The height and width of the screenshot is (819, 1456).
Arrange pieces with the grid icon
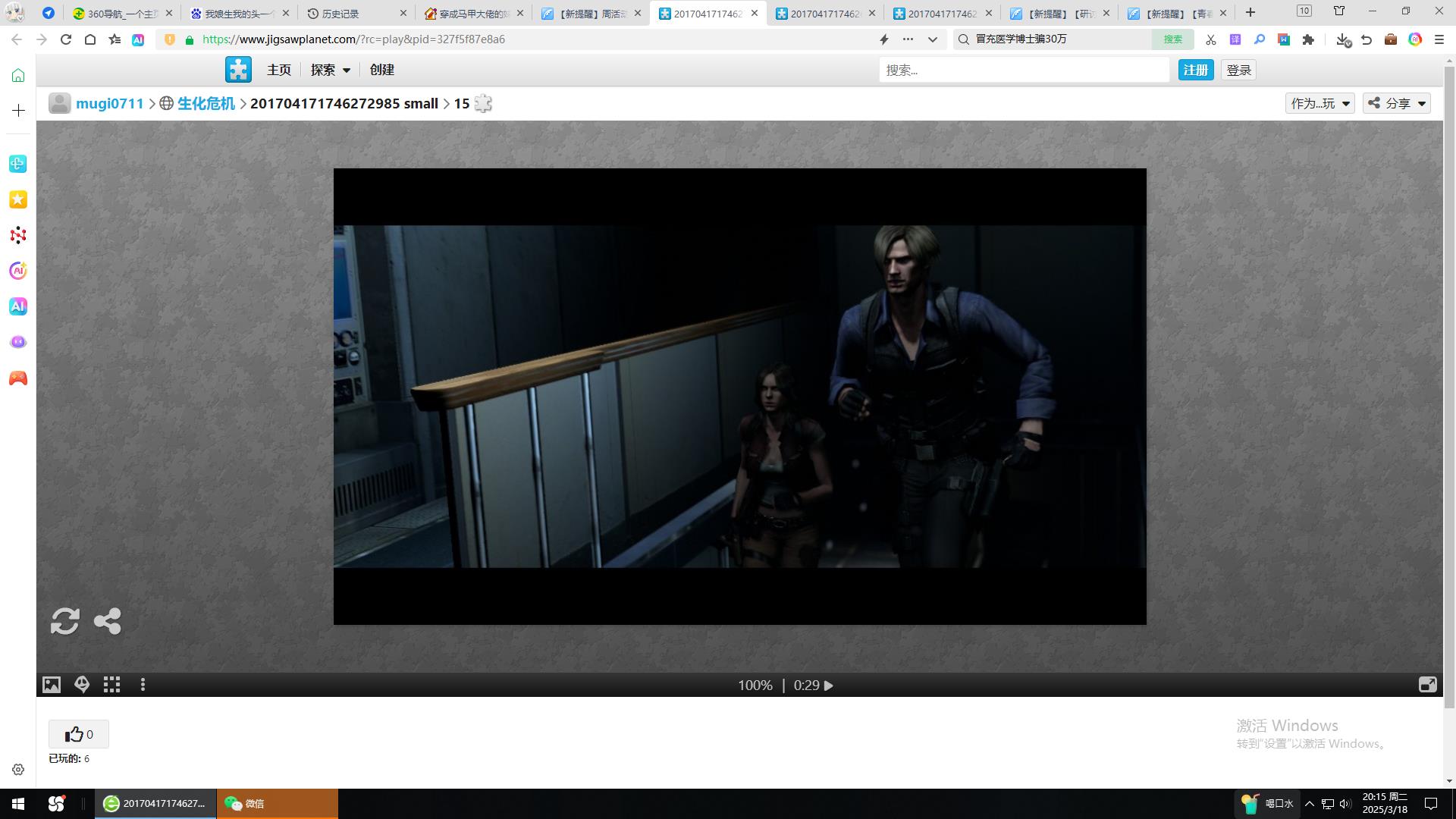[112, 685]
